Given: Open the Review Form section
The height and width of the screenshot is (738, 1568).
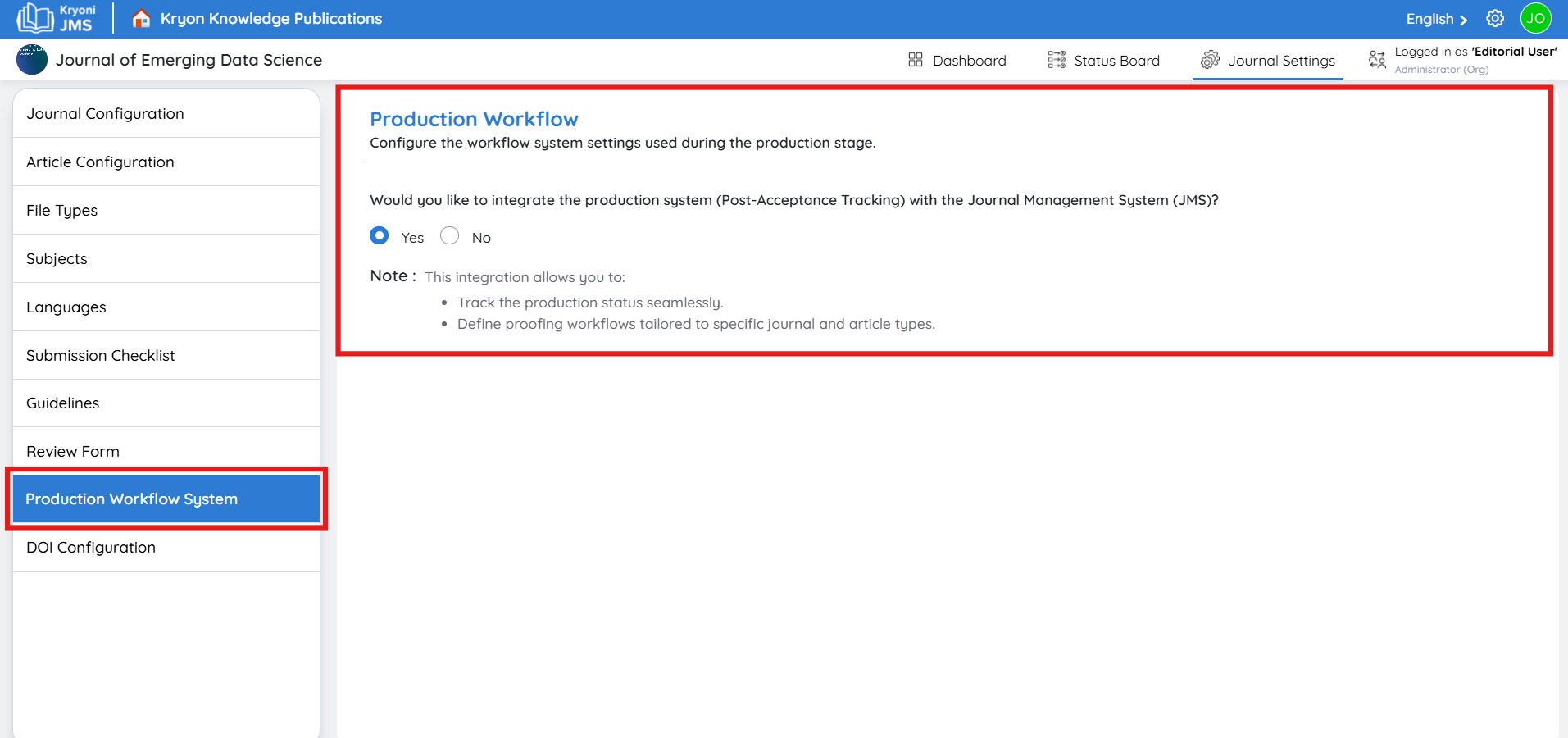Looking at the screenshot, I should coord(73,452).
